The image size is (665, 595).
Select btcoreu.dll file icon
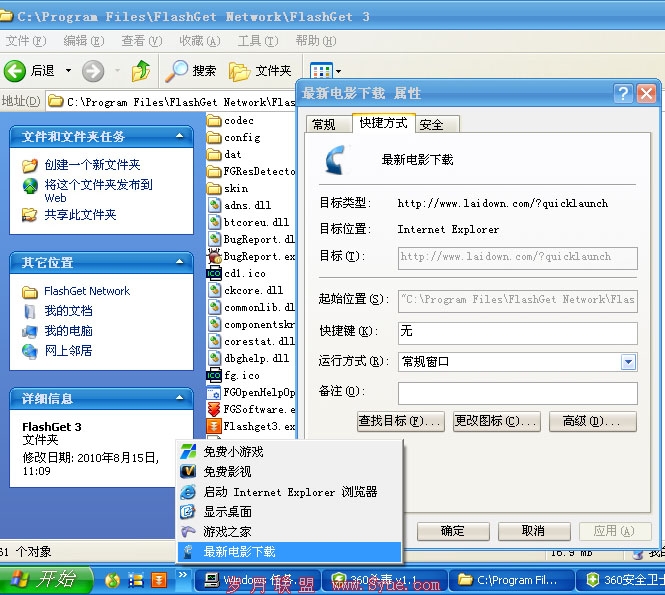click(215, 222)
